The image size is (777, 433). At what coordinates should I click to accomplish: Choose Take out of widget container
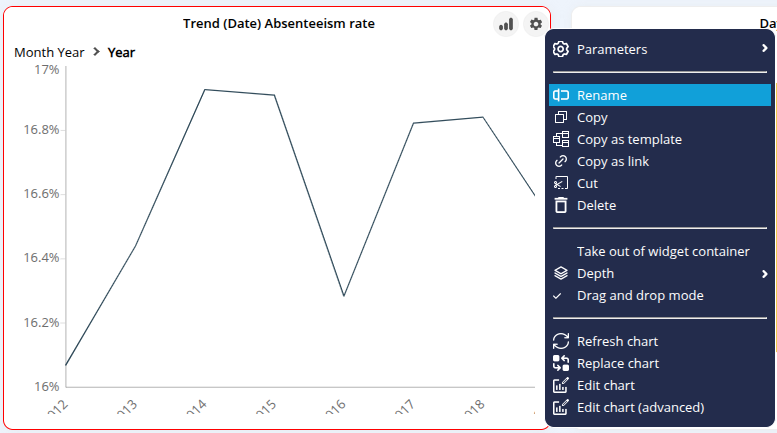663,251
